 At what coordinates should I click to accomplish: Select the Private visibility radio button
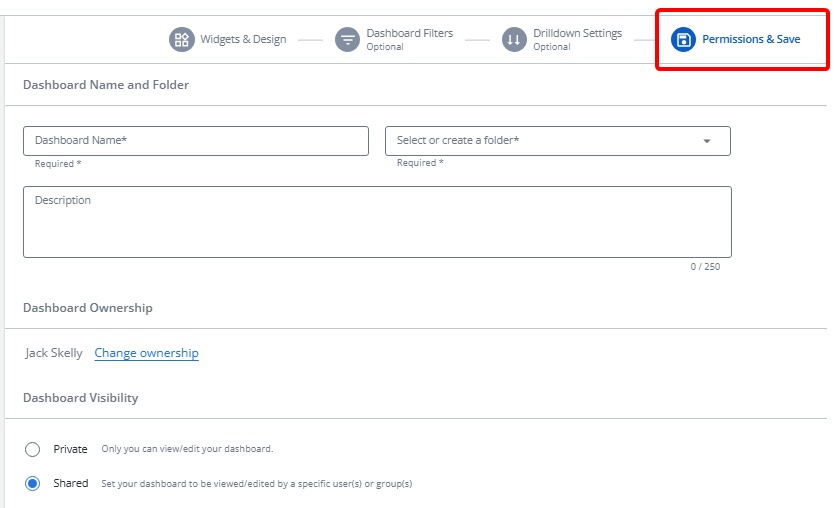coord(33,449)
